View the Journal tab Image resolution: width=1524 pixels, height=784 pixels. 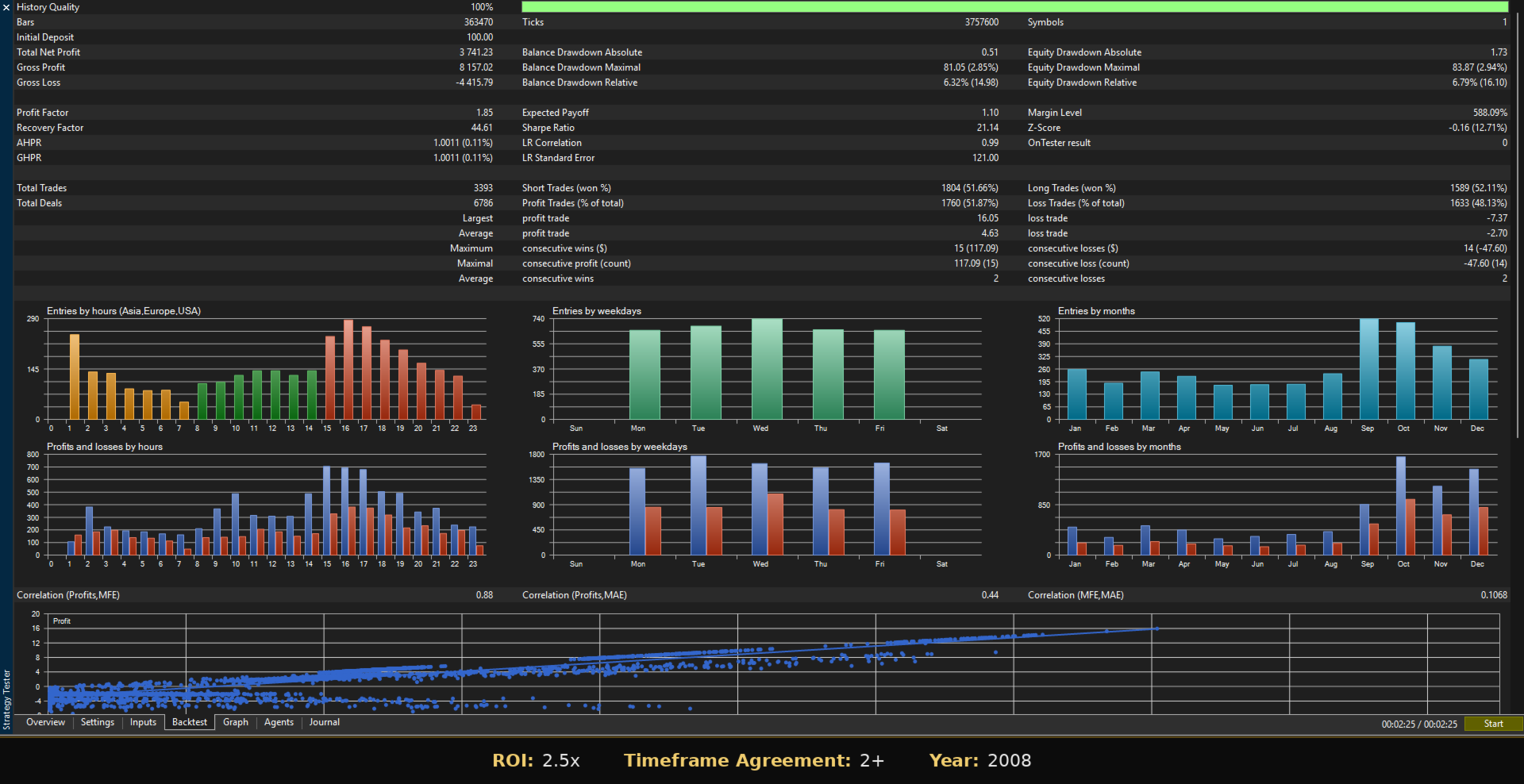pyautogui.click(x=325, y=722)
